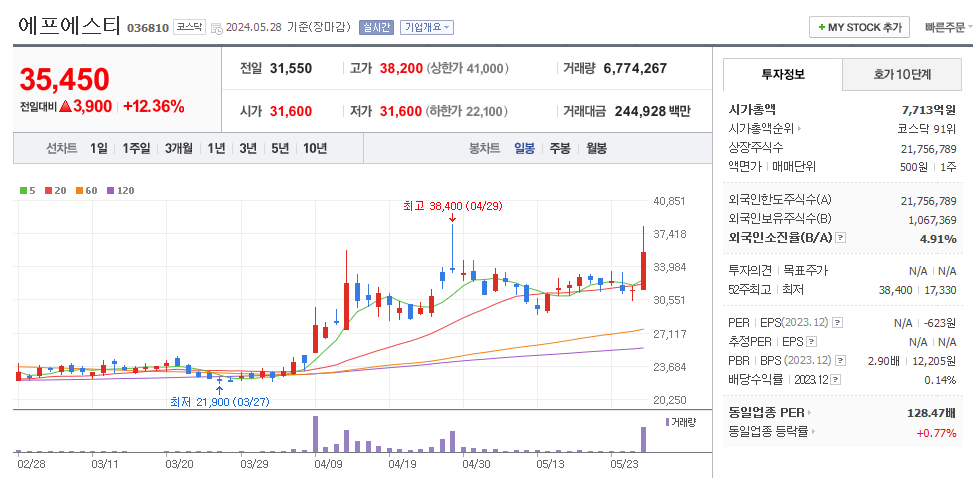
Task: Select the 월봉 monthly candle chart
Action: pyautogui.click(x=596, y=148)
